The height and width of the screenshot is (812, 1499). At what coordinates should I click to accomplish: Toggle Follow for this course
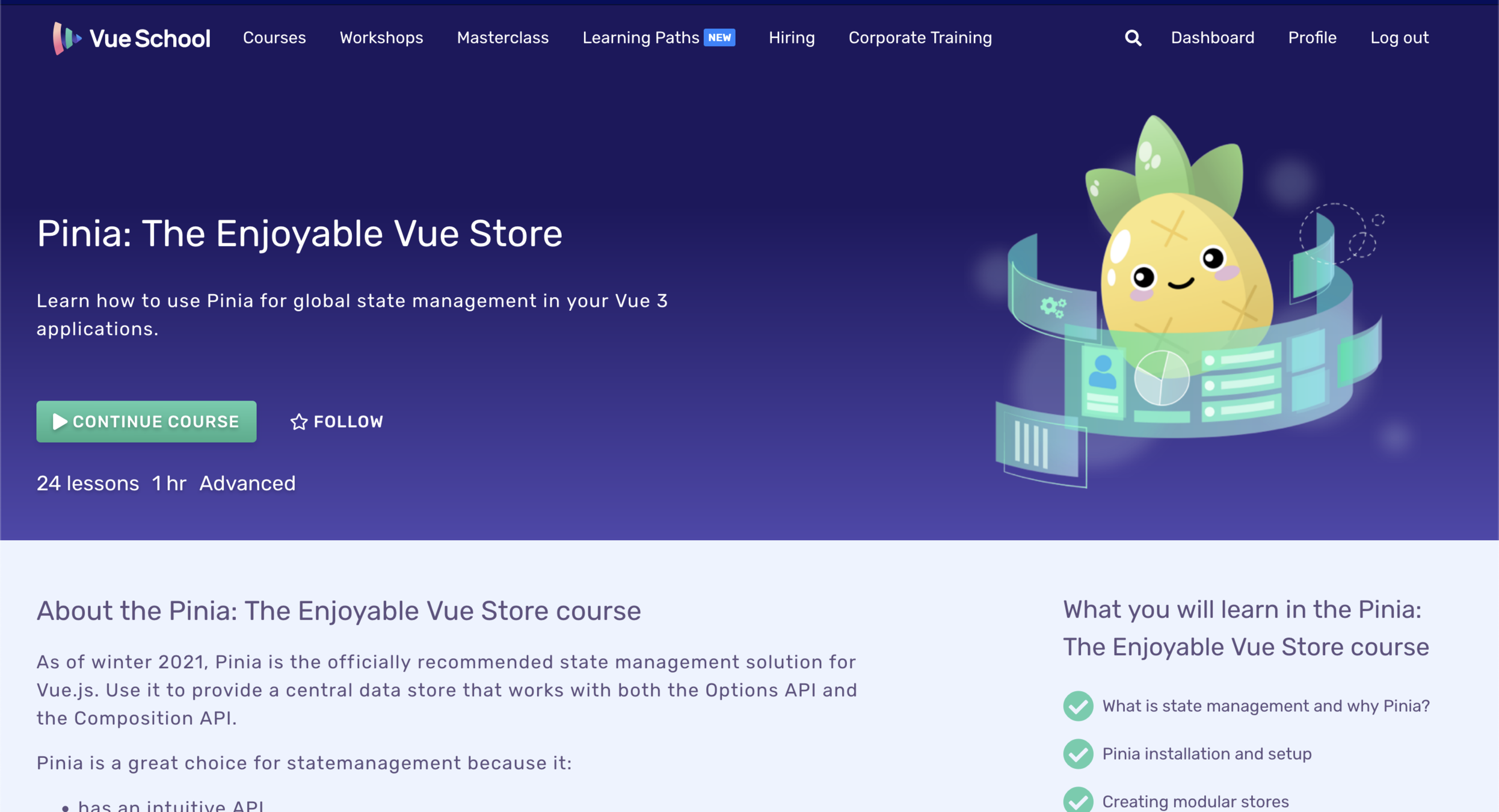(x=337, y=422)
